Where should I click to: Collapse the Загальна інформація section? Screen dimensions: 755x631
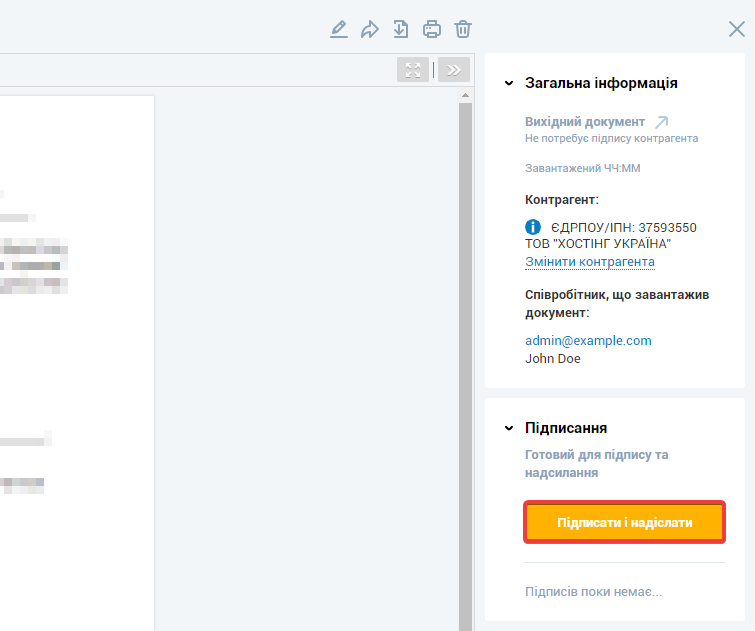coord(509,84)
